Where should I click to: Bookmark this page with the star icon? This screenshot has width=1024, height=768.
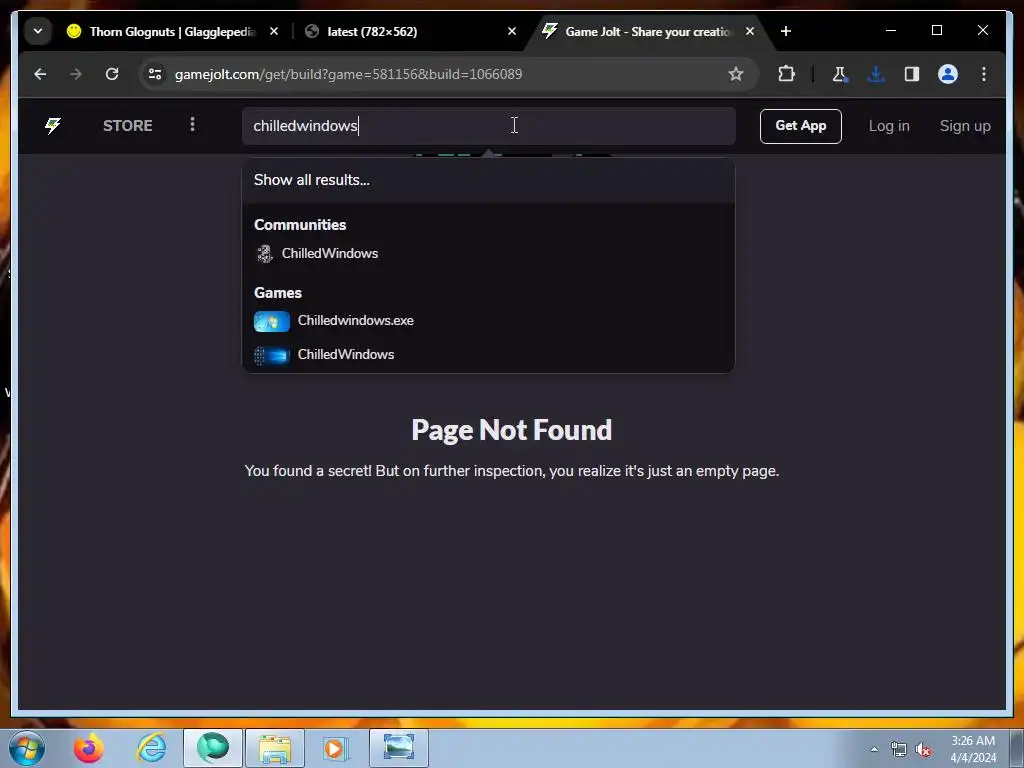point(736,74)
